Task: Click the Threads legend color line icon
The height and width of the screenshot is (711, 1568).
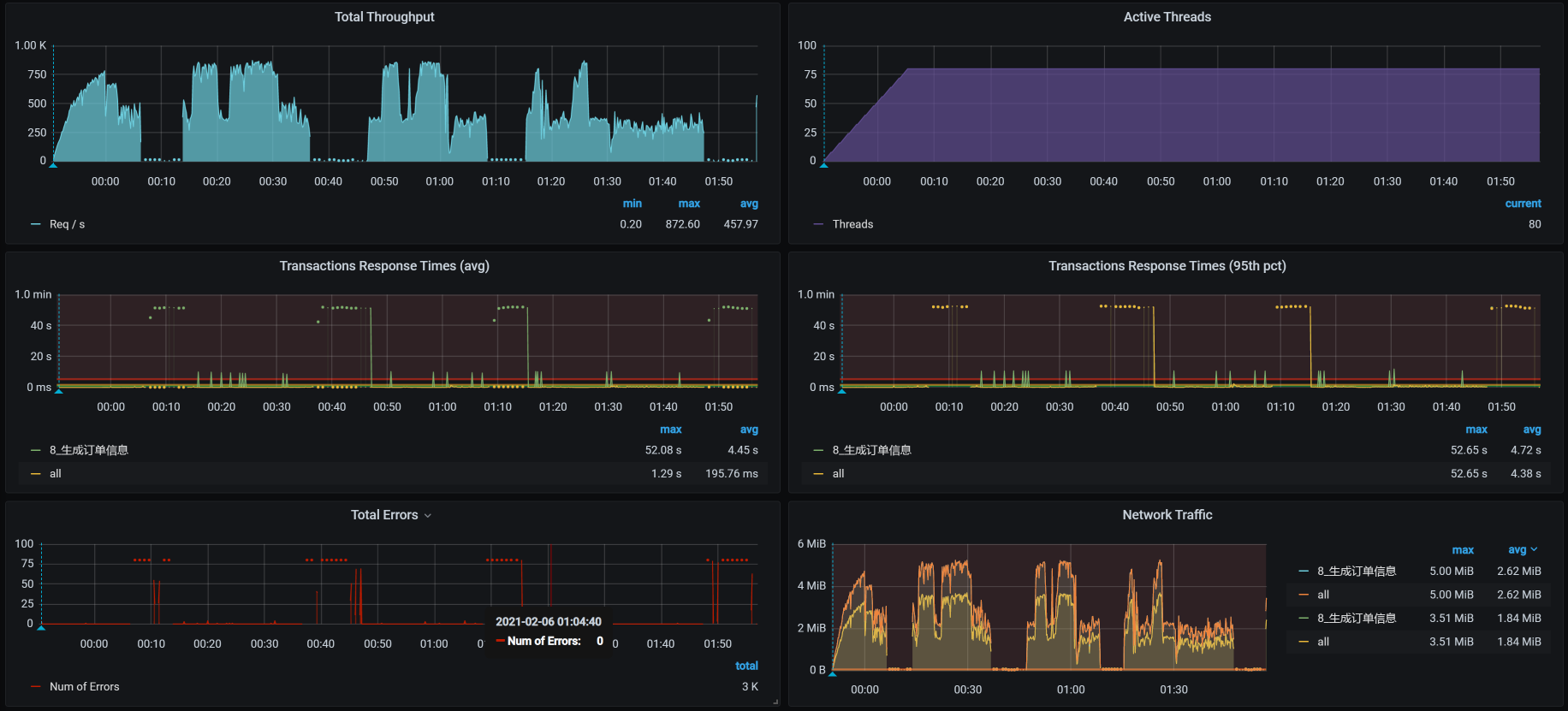Action: point(818,224)
